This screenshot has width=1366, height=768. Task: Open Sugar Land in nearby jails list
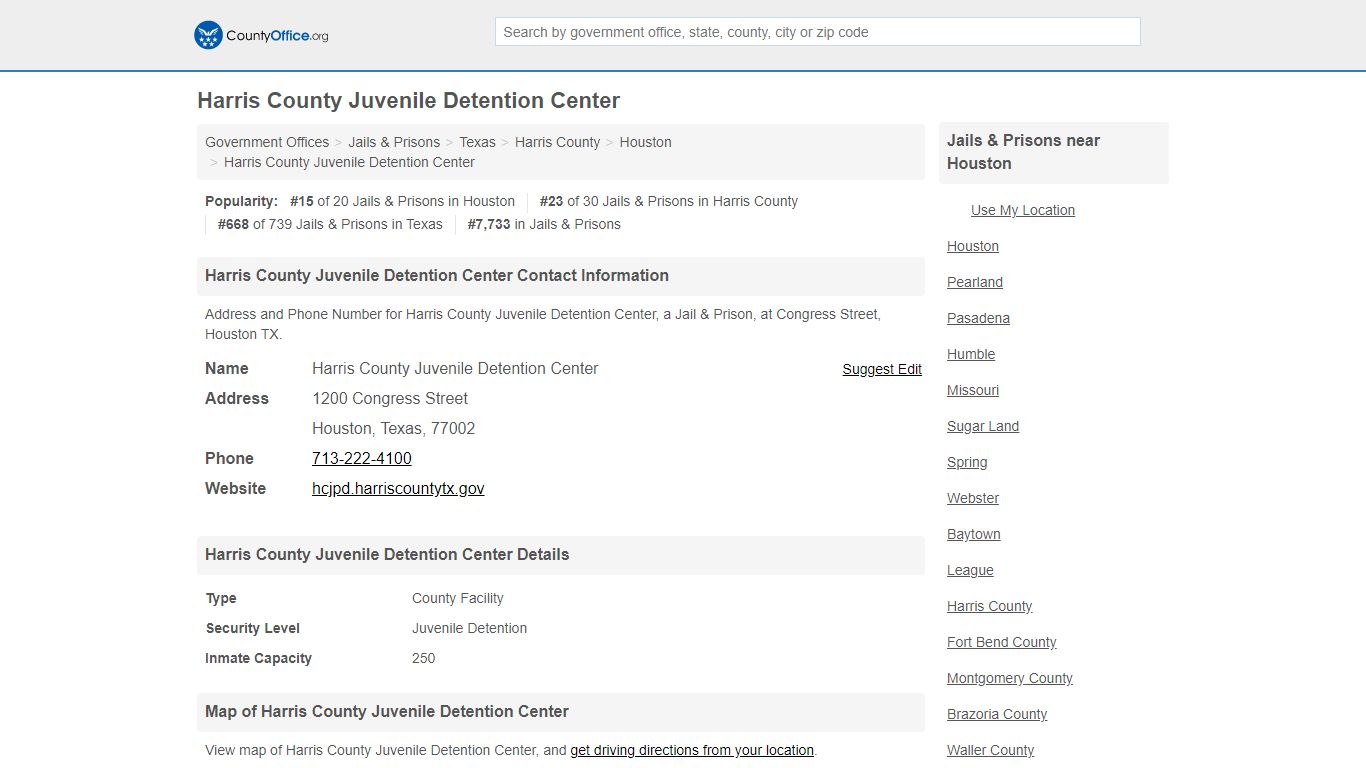pos(983,426)
